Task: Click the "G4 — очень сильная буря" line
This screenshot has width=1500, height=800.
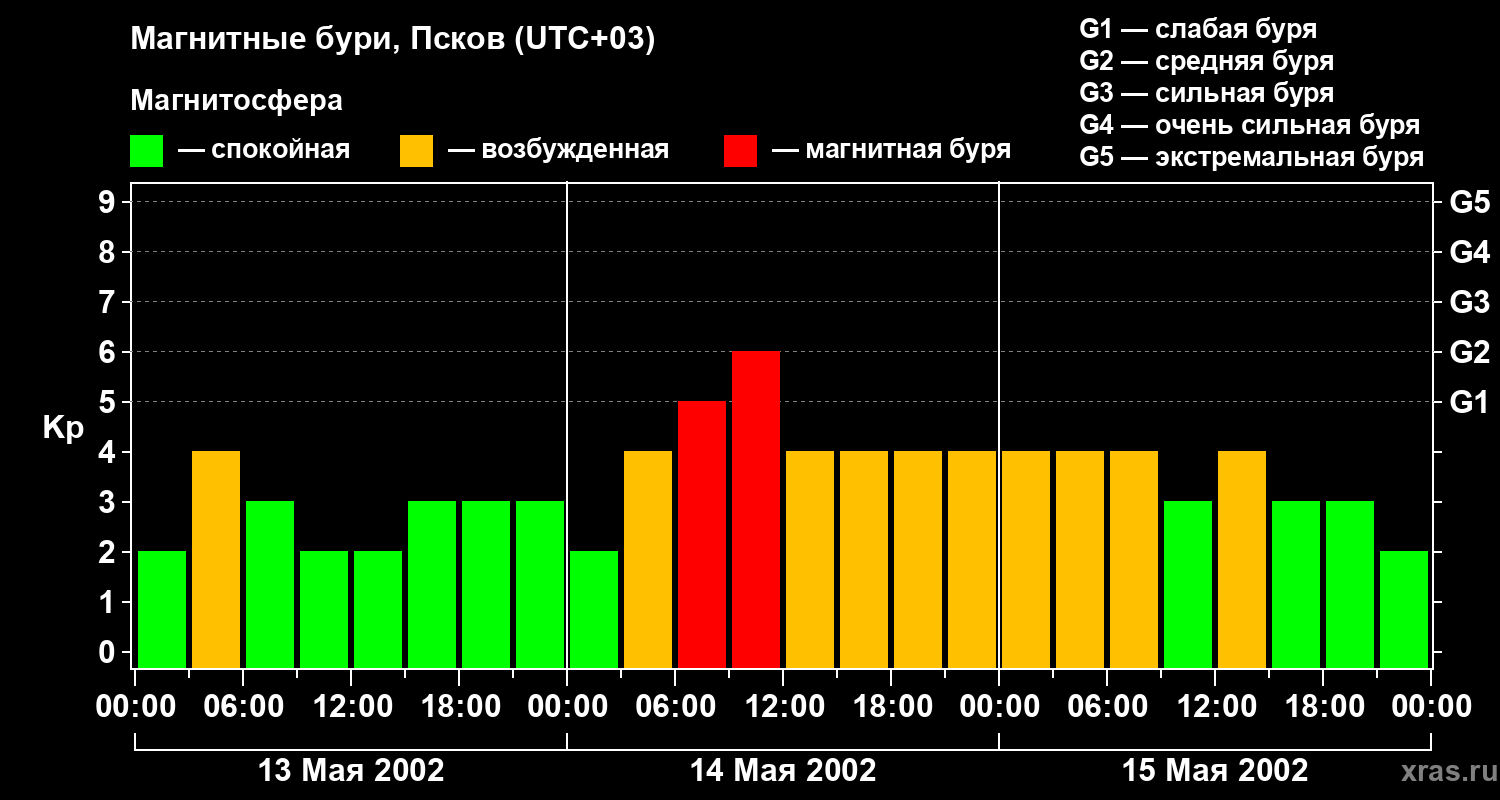Action: [x=1250, y=125]
